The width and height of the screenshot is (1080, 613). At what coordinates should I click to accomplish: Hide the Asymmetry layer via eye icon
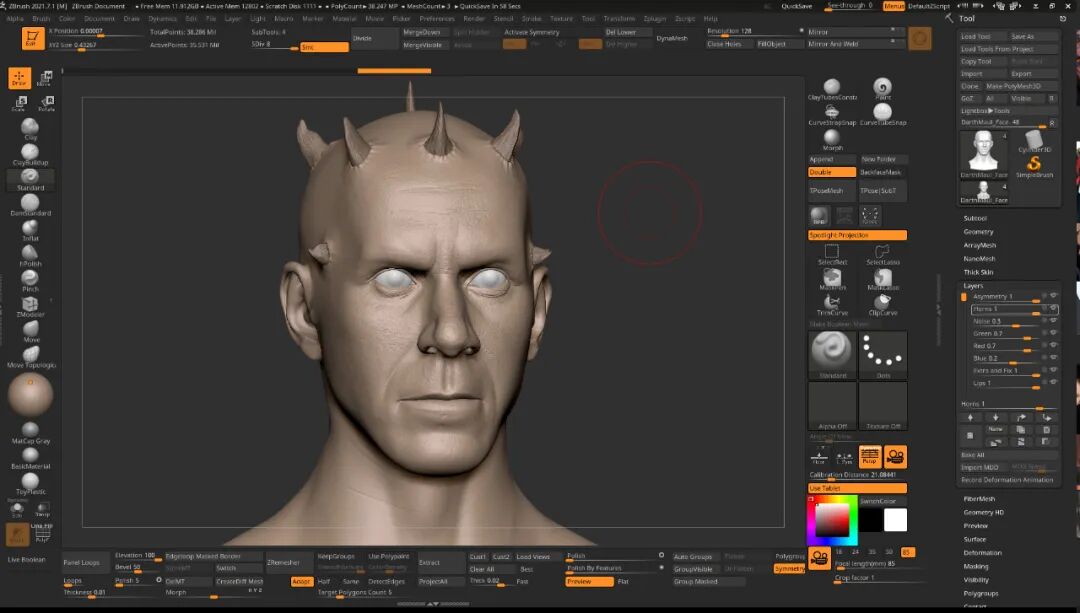point(1053,296)
